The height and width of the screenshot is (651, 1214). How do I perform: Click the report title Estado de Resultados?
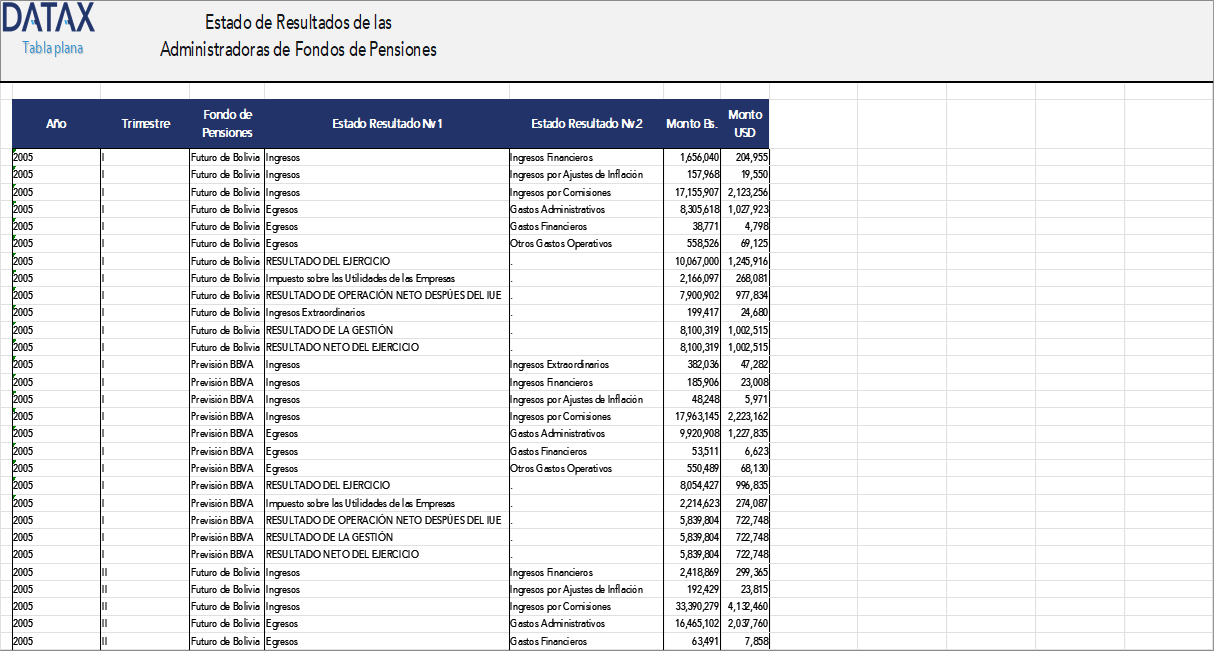[x=297, y=22]
